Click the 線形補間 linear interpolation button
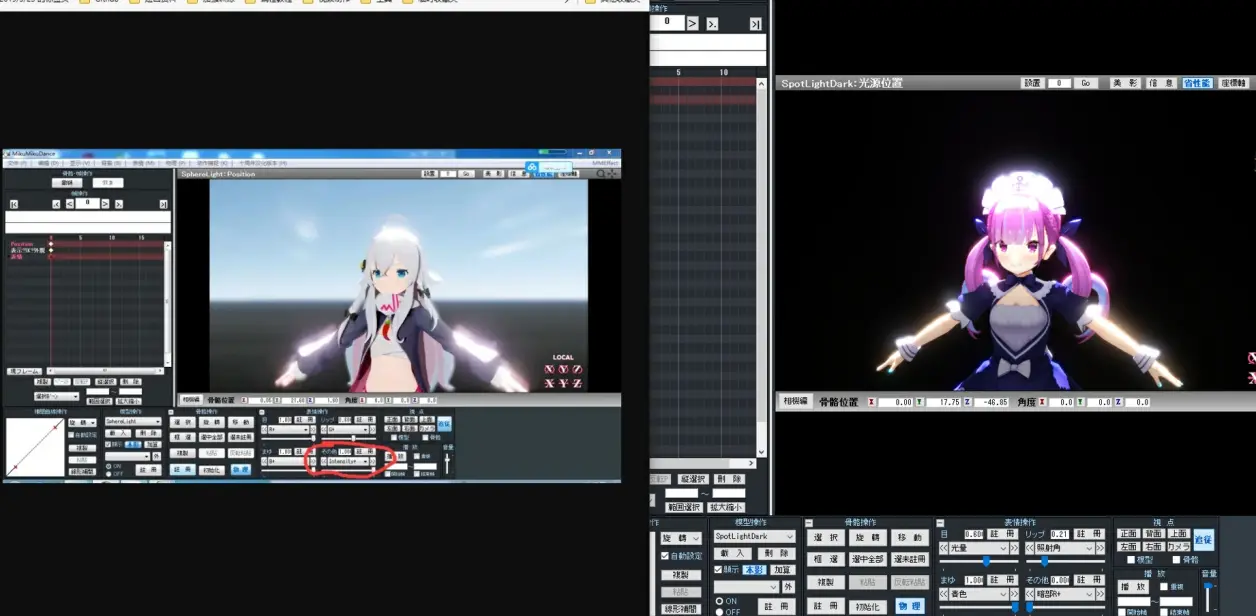 click(x=681, y=609)
